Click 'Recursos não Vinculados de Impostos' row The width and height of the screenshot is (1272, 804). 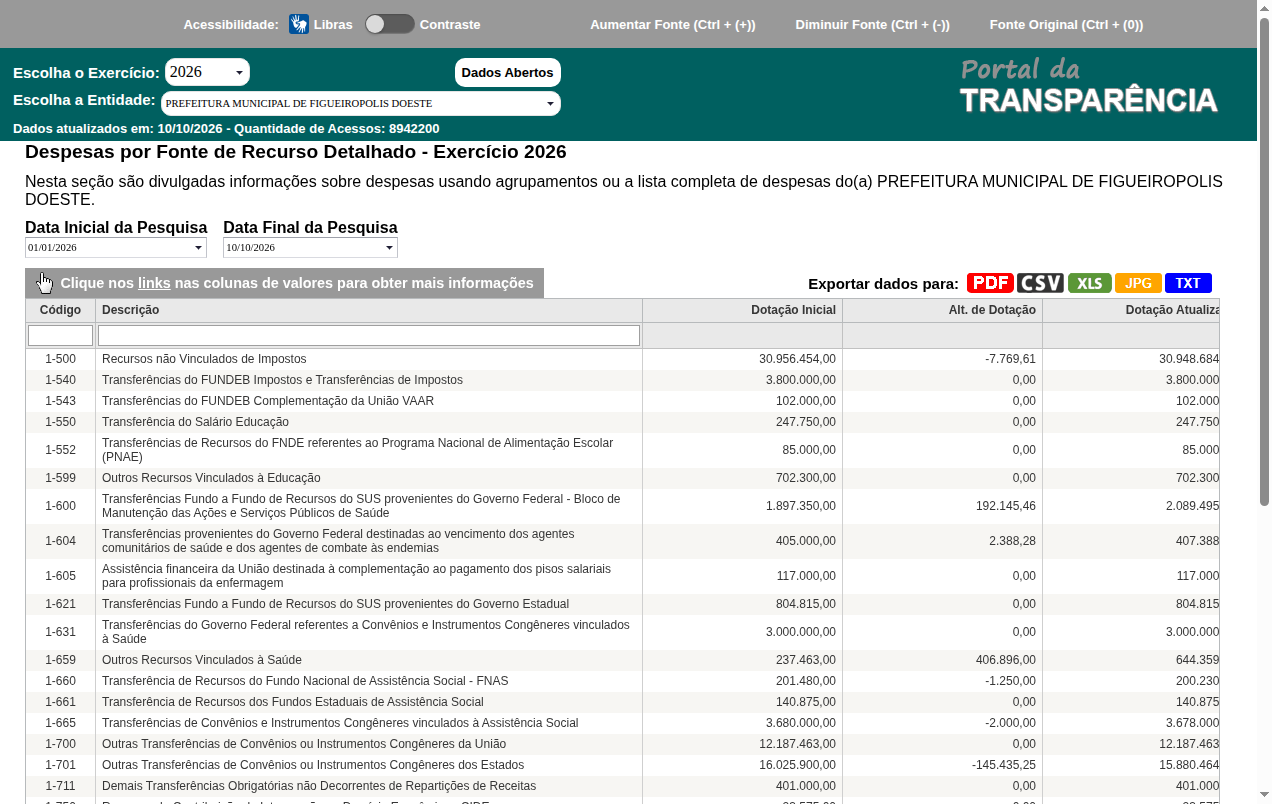tap(622, 359)
